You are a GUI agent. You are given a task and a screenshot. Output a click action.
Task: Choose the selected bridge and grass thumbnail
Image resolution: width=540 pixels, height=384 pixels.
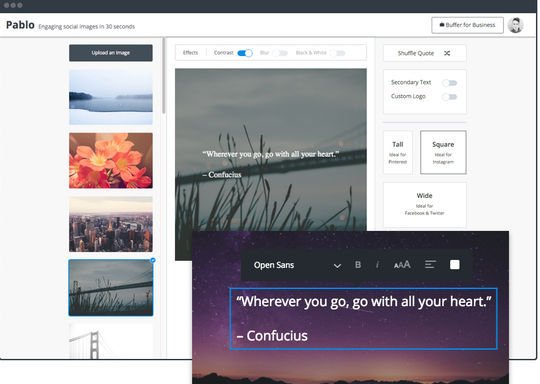(x=111, y=288)
